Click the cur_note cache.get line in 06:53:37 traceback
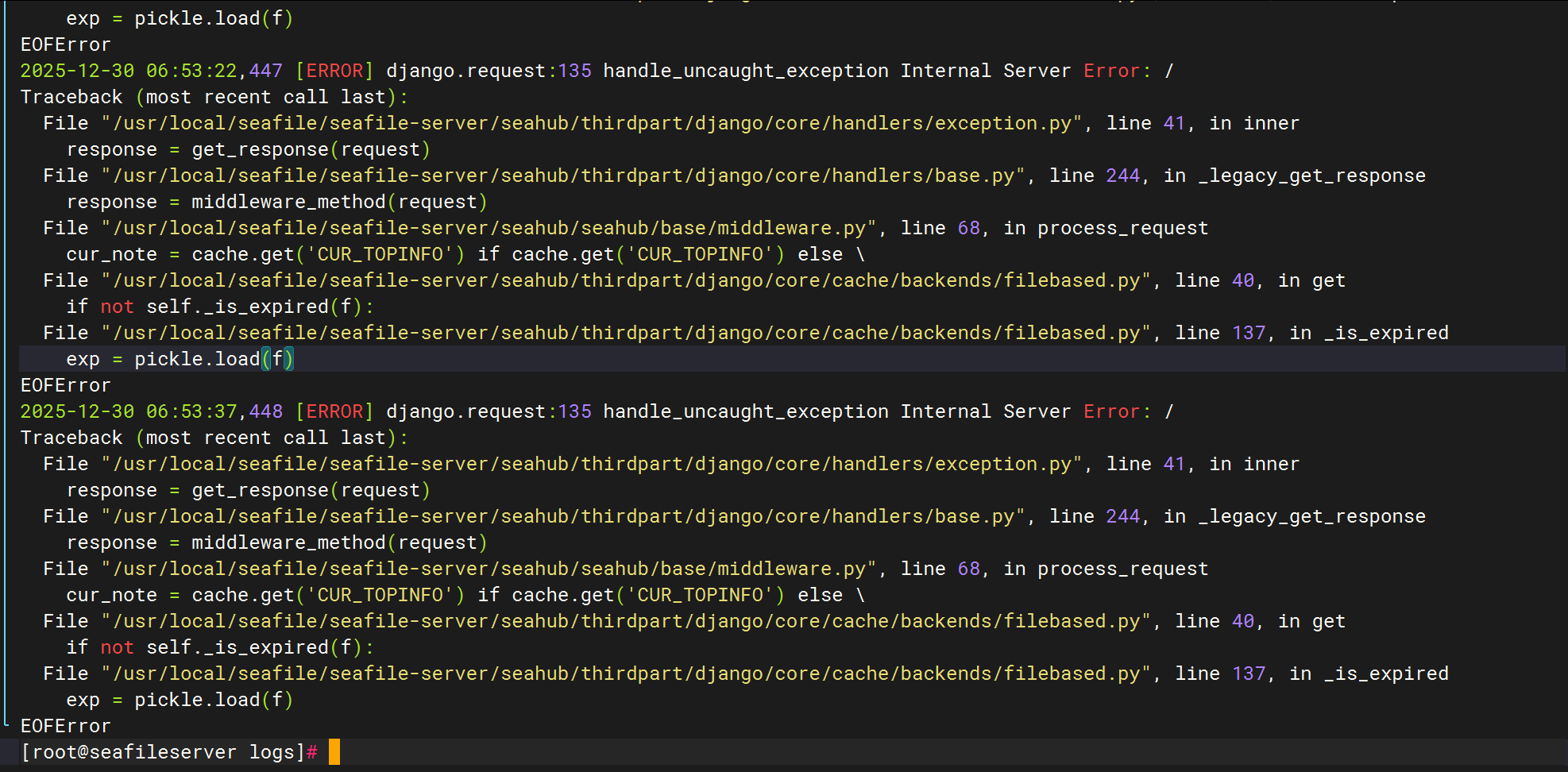Viewport: 1568px width, 772px height. 465,595
